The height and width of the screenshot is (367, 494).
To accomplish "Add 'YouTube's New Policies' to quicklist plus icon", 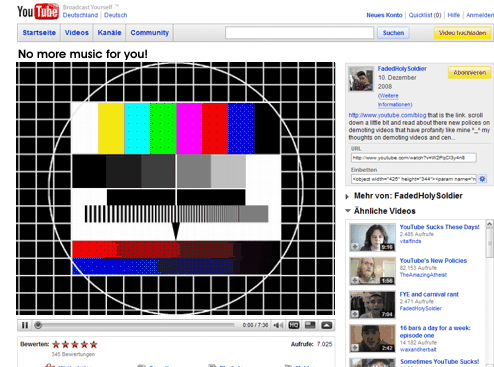I will coord(355,280).
